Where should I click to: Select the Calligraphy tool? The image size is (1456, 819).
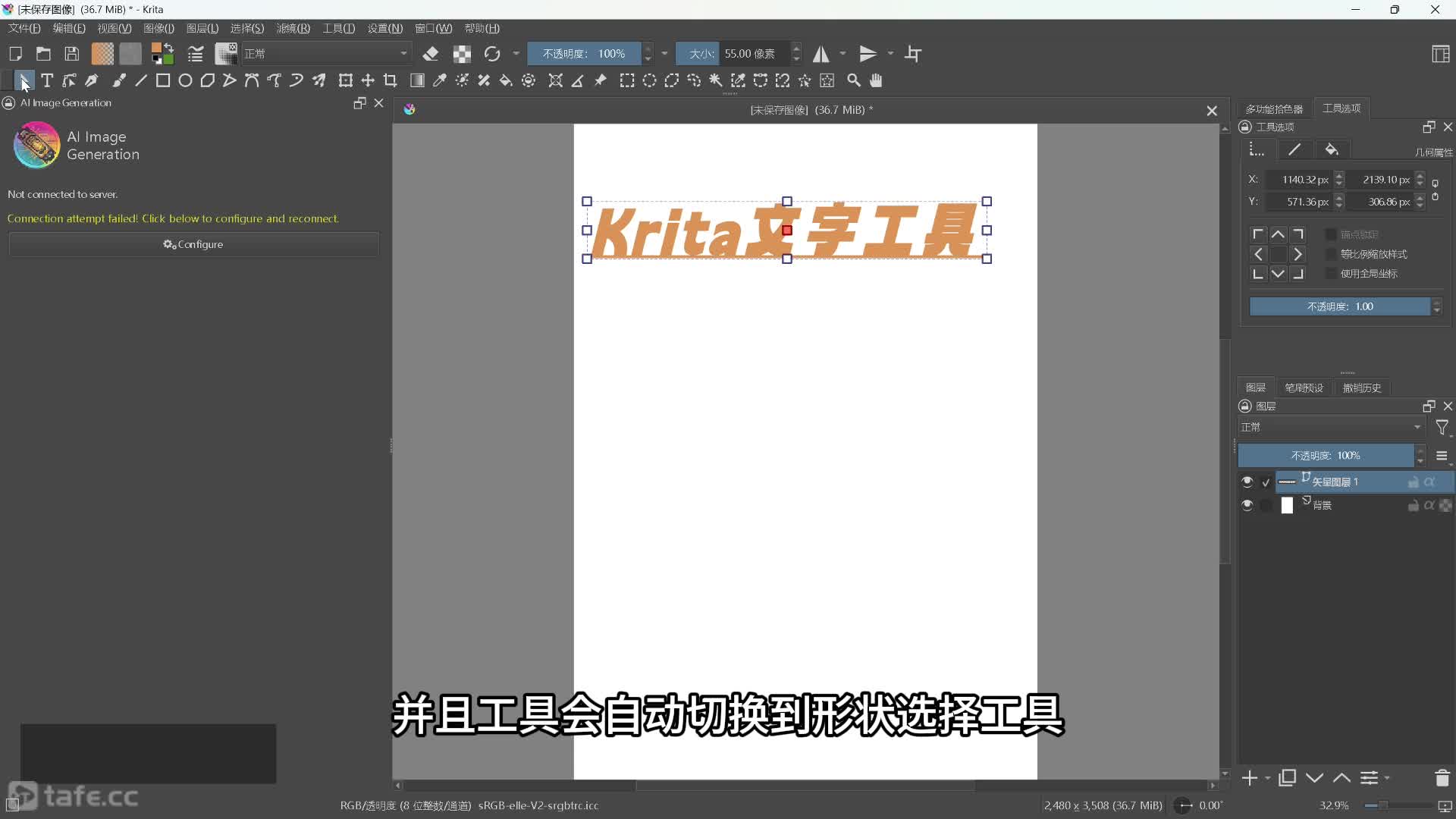(x=92, y=80)
